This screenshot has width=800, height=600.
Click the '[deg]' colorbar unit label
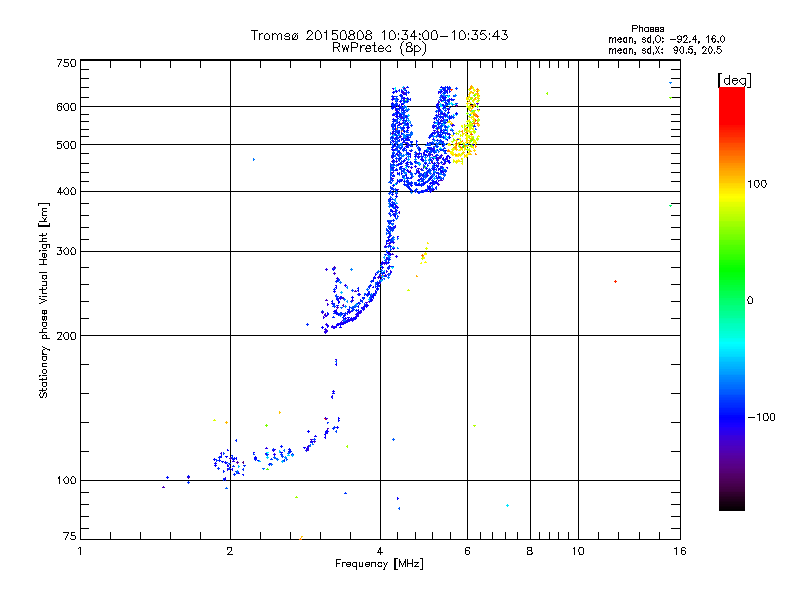pos(734,80)
